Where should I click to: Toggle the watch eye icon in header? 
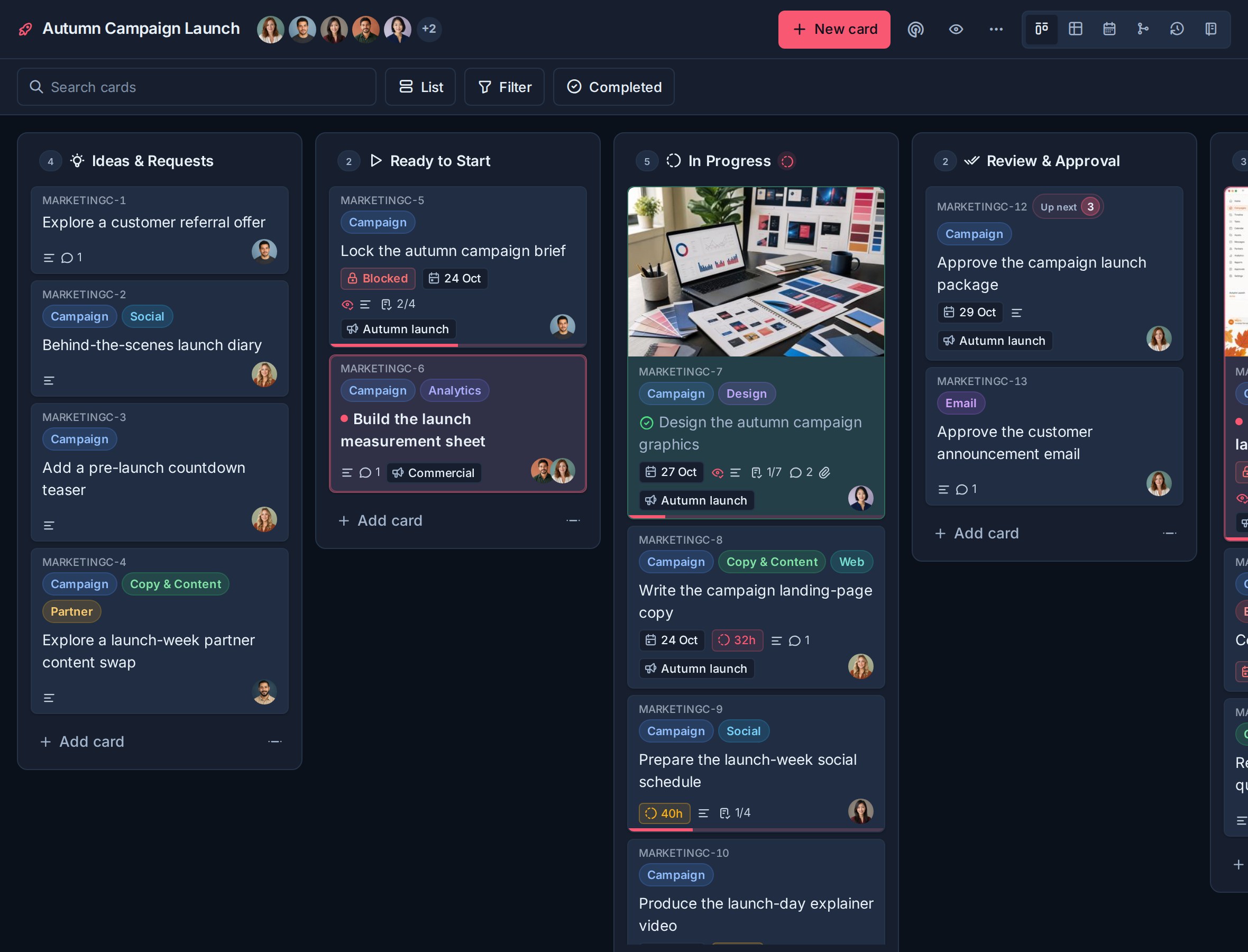956,29
